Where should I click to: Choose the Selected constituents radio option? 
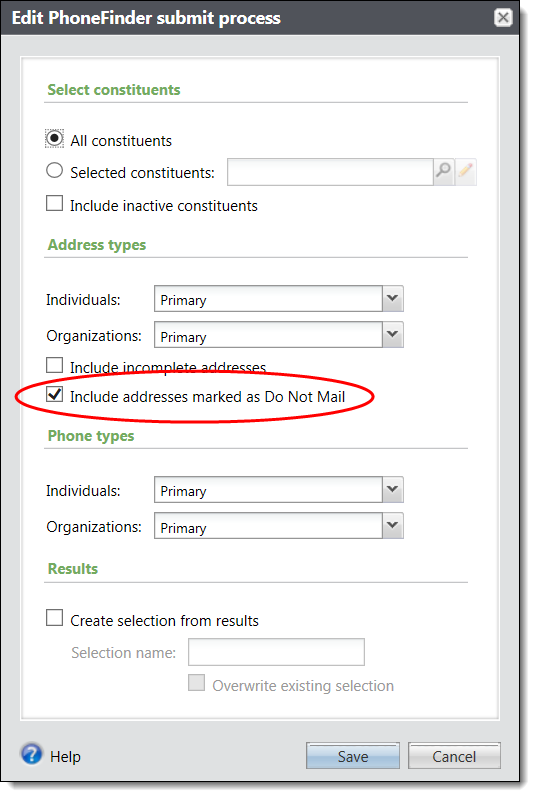click(54, 170)
